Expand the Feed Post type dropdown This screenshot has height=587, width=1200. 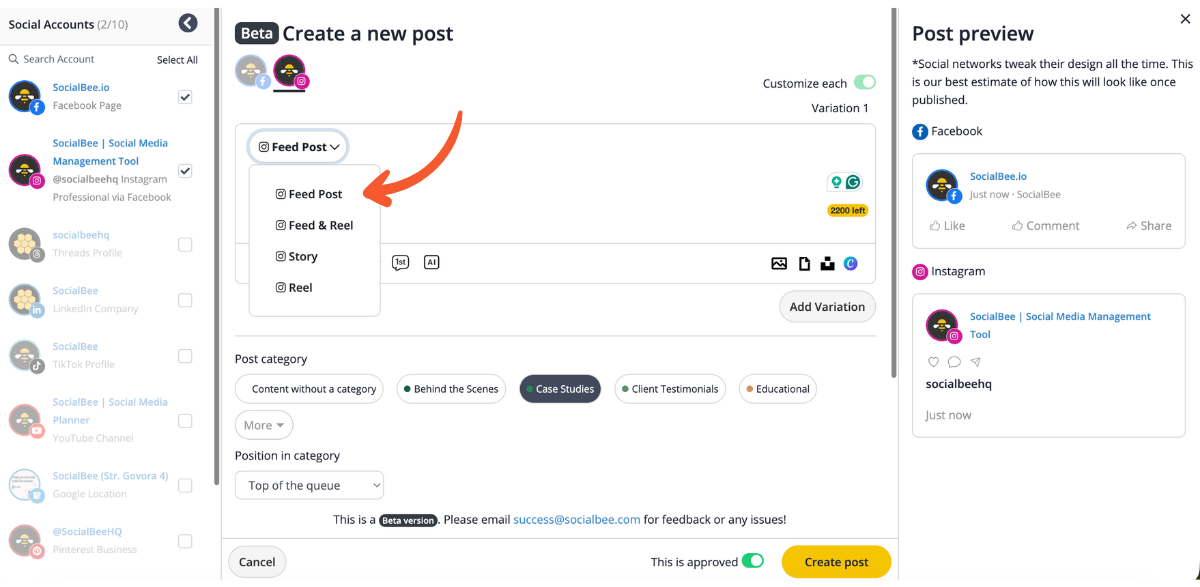(x=299, y=147)
